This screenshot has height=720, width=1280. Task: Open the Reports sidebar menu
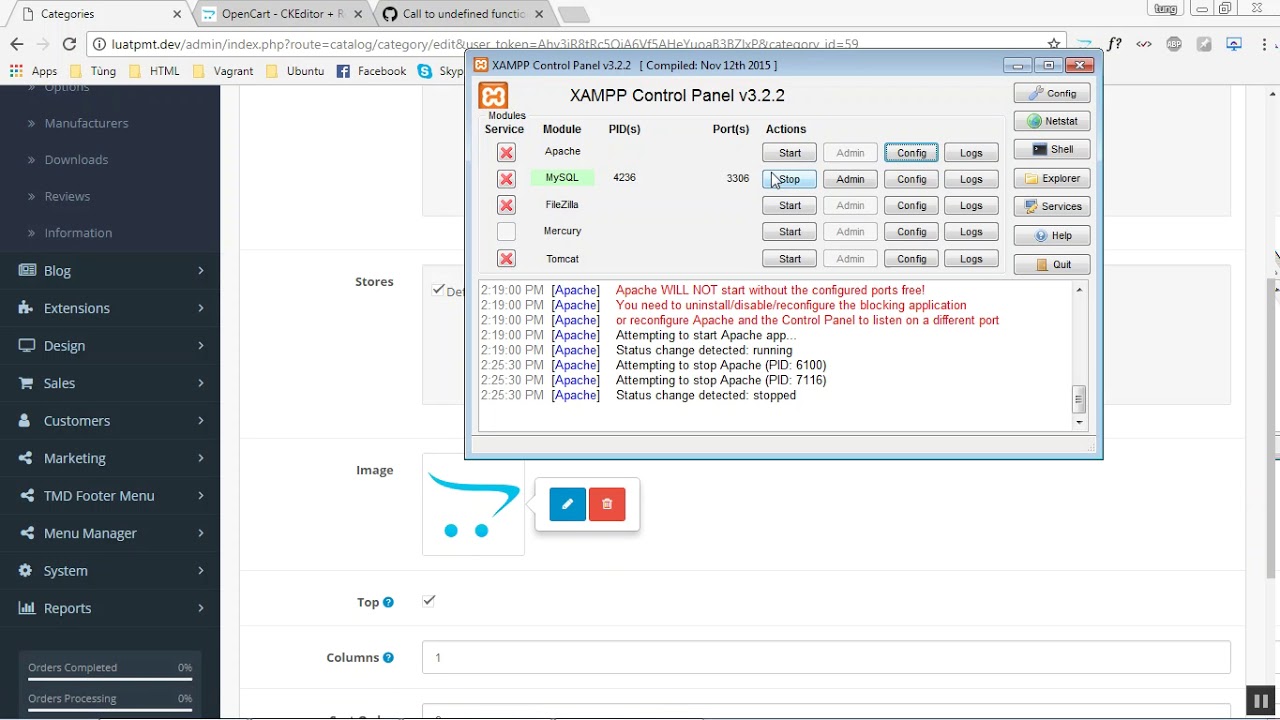(110, 608)
